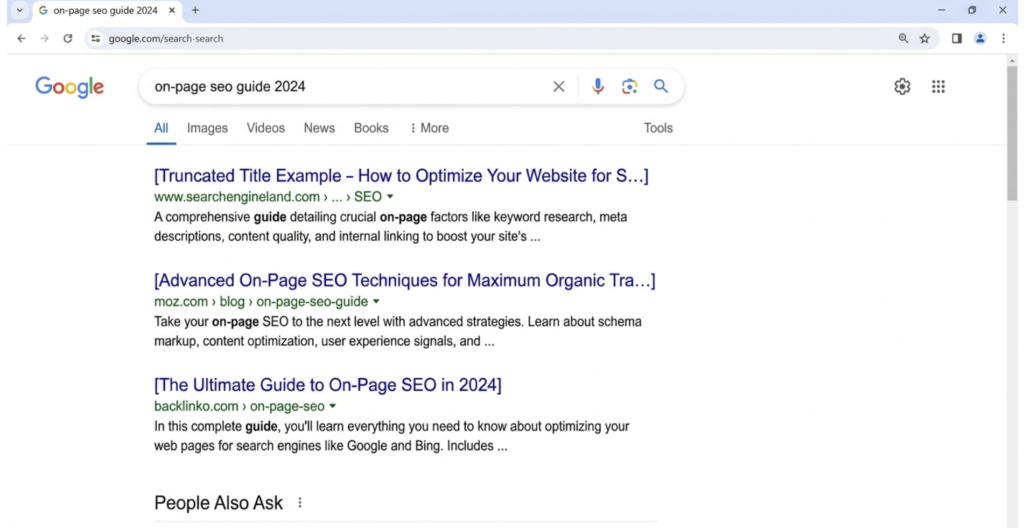Viewport: 1024px width, 528px height.
Task: Open the search Tools options
Action: point(658,128)
